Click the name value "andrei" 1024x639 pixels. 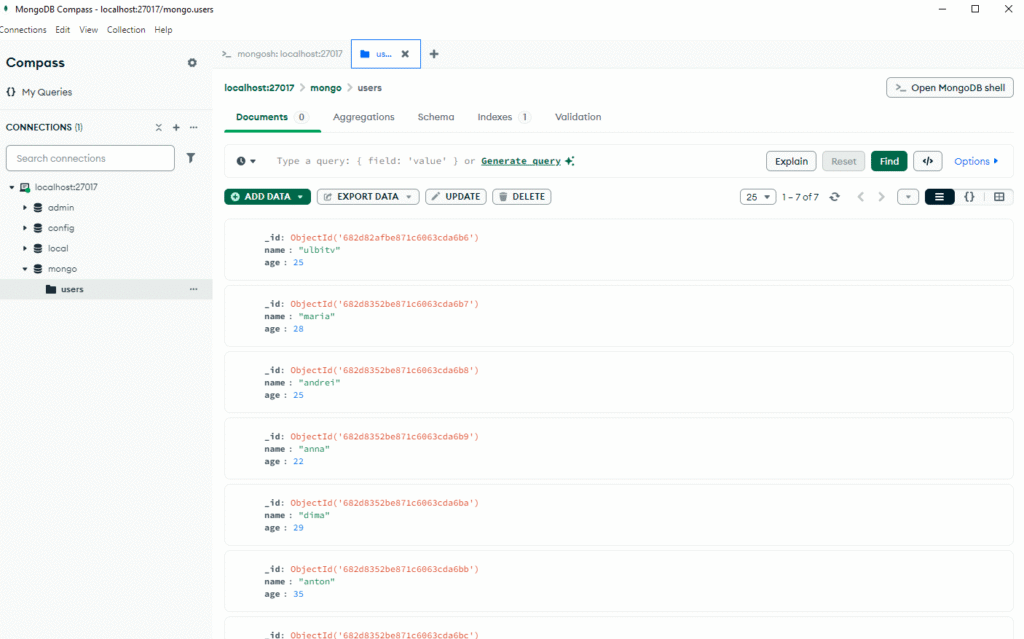coord(319,383)
